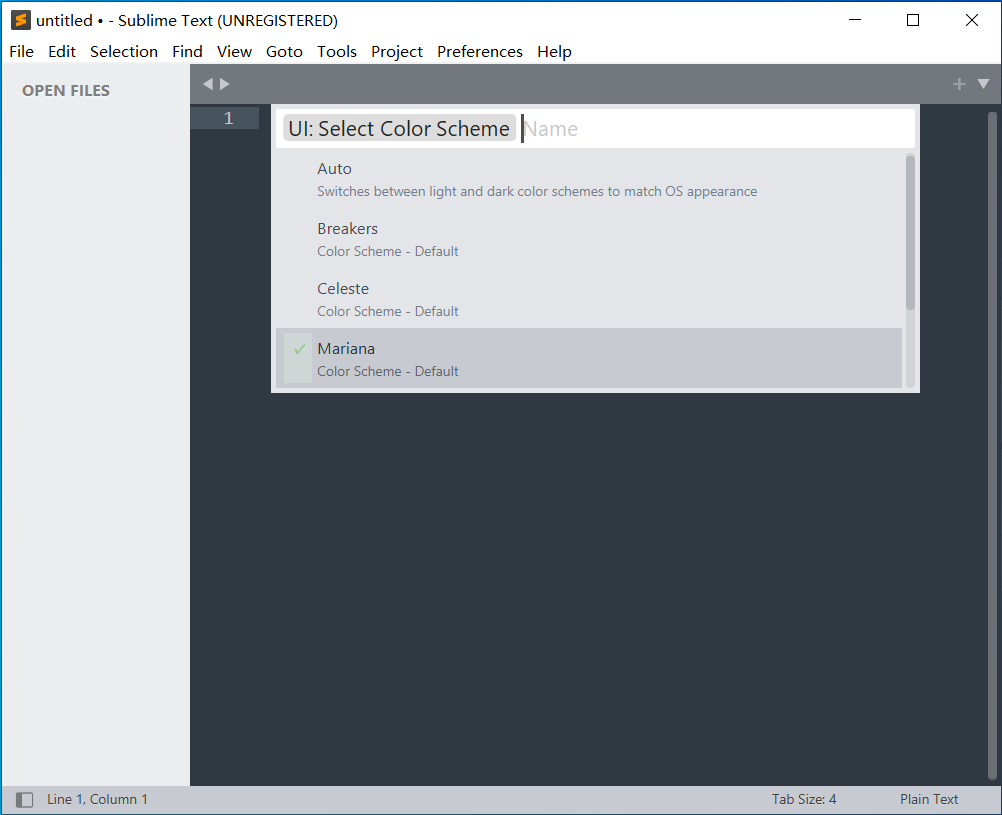Open the Goto menu
The height and width of the screenshot is (815, 1002).
tap(284, 51)
